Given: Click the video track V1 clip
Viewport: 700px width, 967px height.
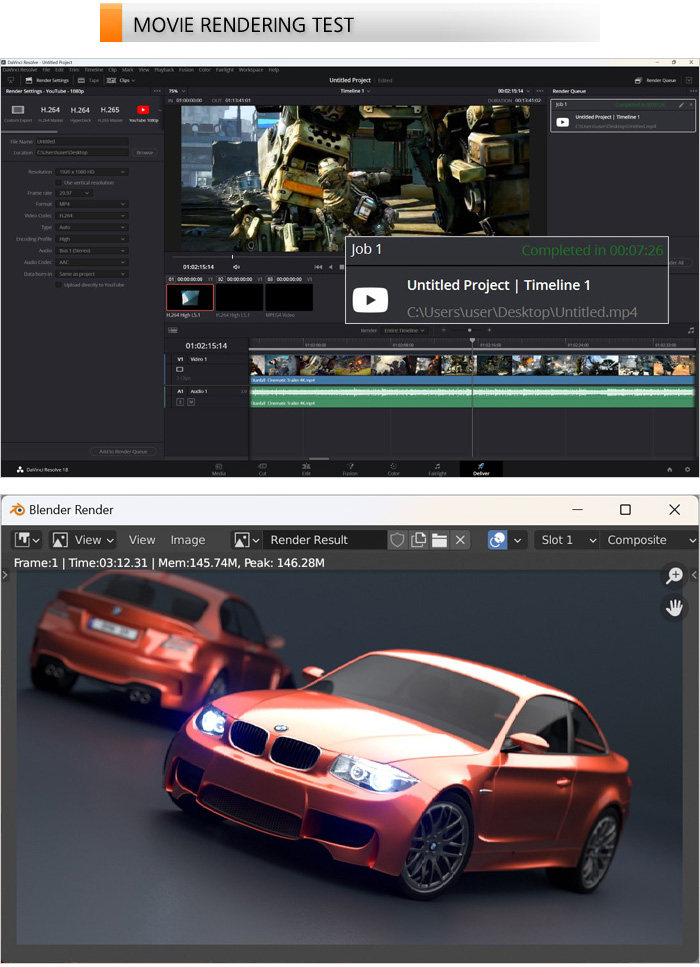Looking at the screenshot, I should (472, 368).
